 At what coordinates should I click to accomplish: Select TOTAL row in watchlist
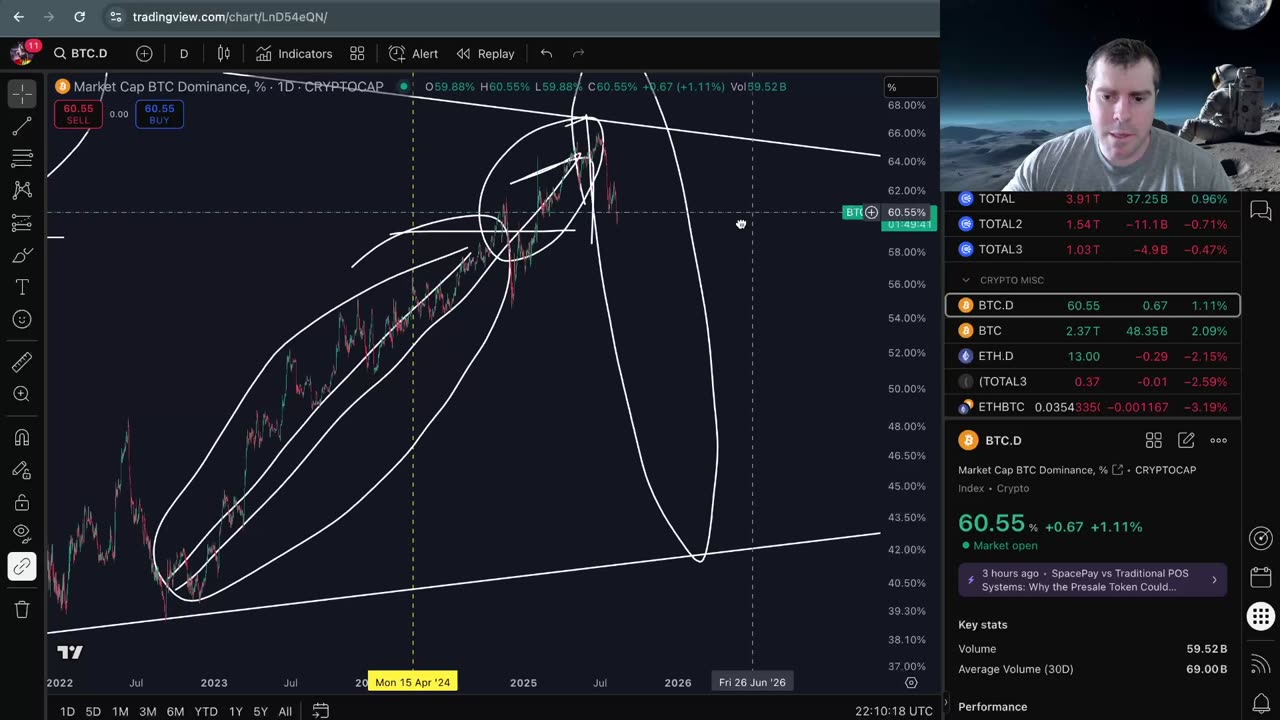(1093, 199)
